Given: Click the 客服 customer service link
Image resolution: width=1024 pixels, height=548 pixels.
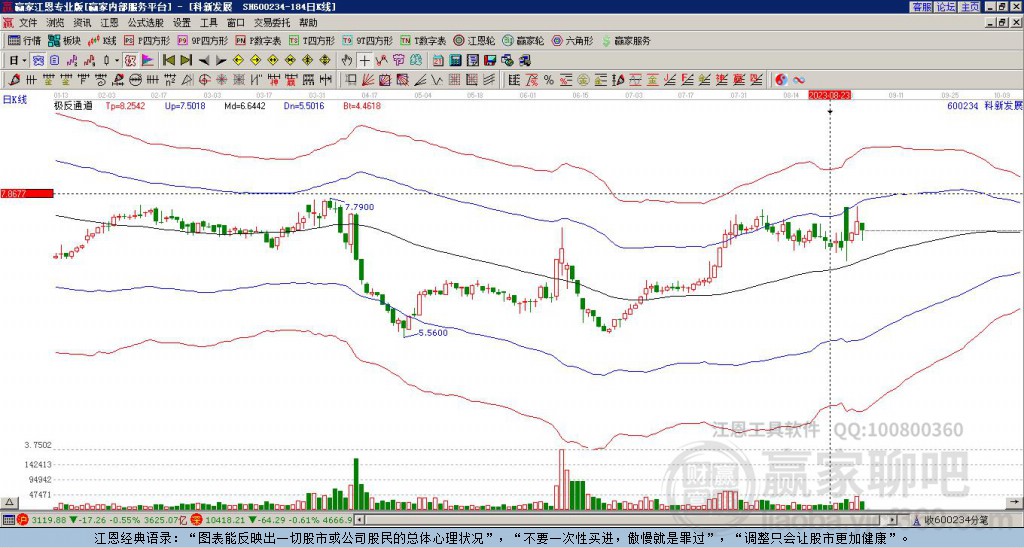Looking at the screenshot, I should click(922, 7).
